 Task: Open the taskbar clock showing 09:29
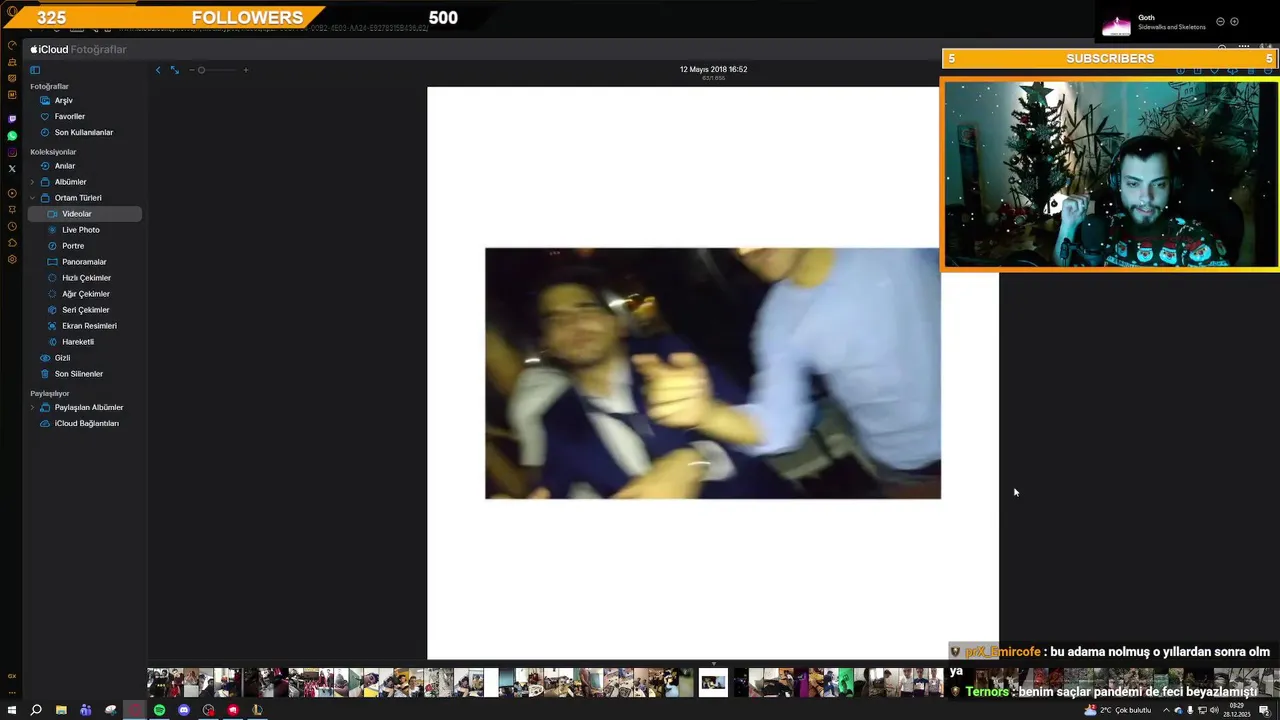coord(1236,710)
